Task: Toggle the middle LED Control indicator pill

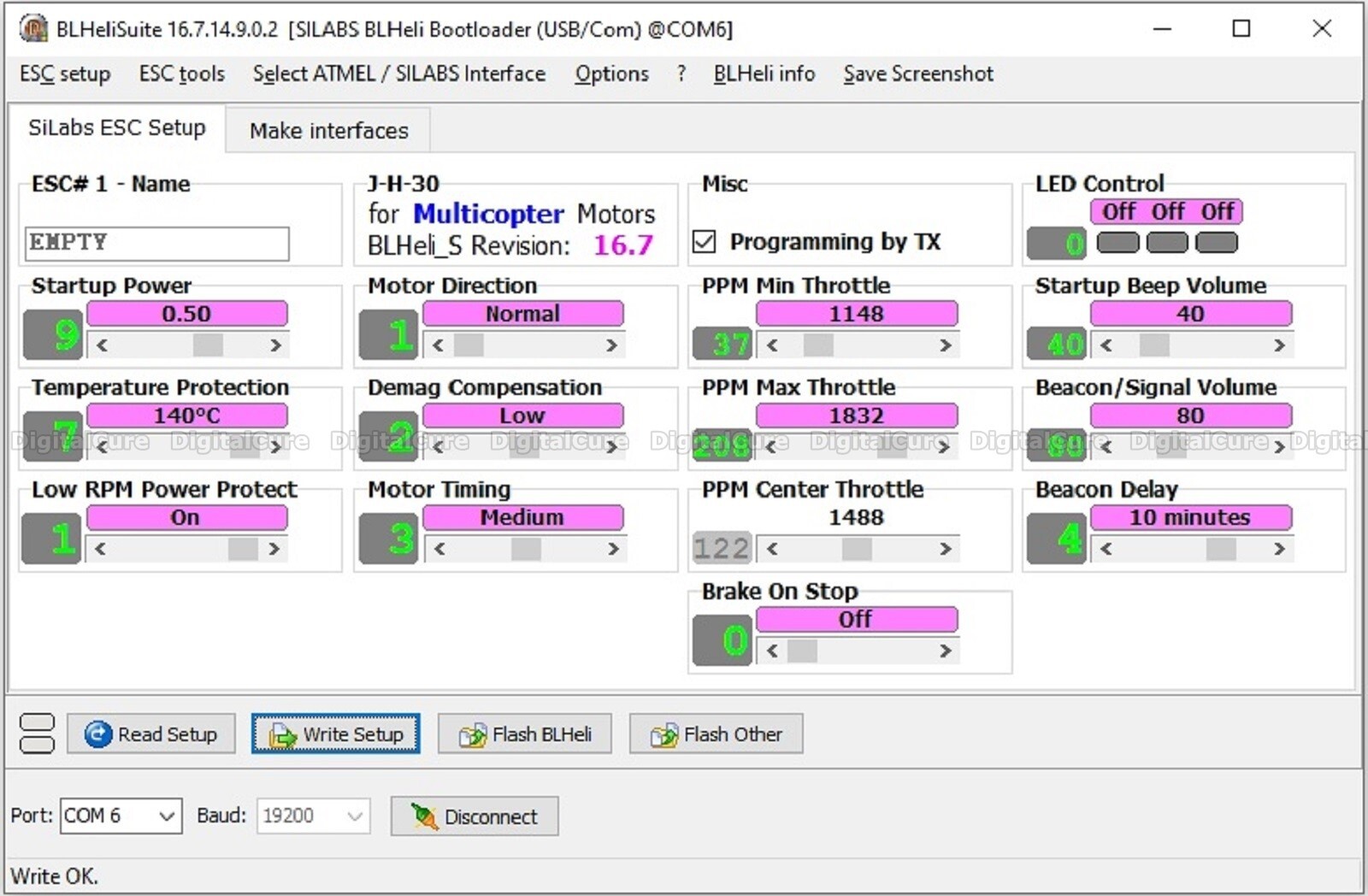Action: (1167, 243)
